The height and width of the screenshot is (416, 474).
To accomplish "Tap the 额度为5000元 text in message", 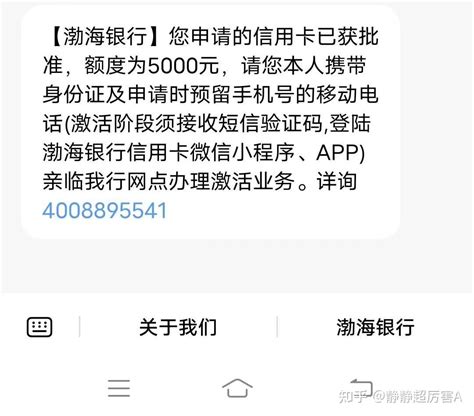I will pos(151,65).
